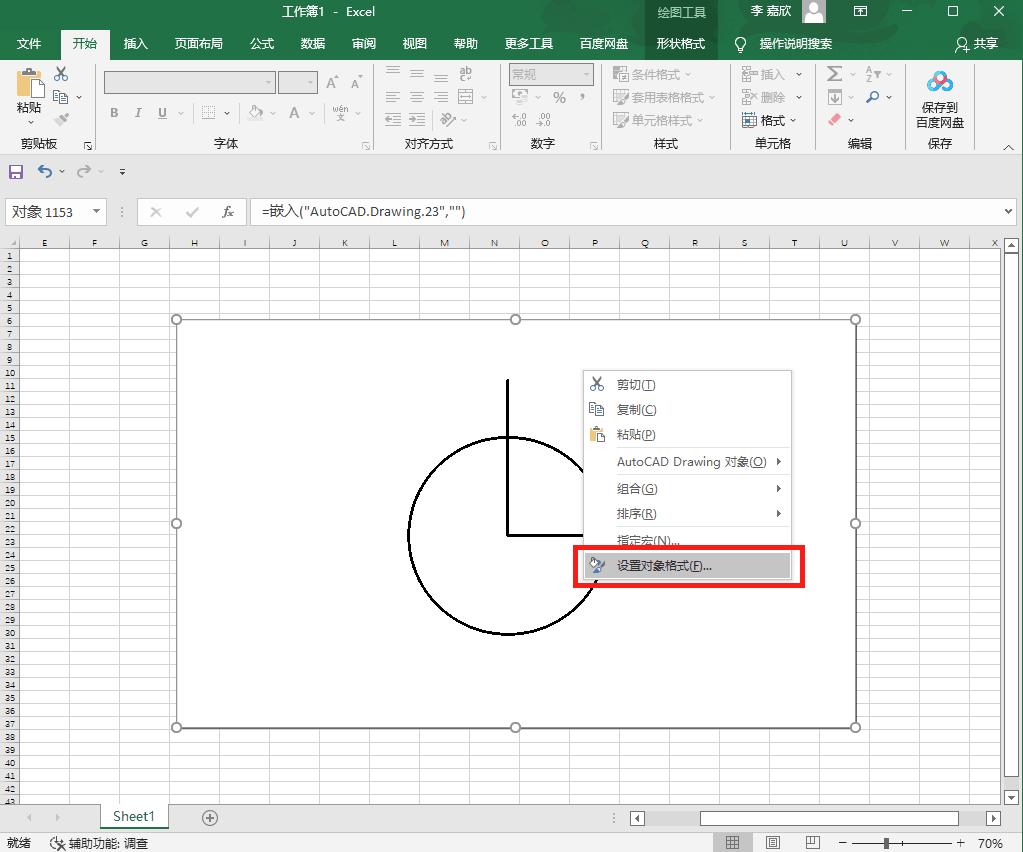
Task: Click the 共享 button at top right
Action: click(x=977, y=44)
